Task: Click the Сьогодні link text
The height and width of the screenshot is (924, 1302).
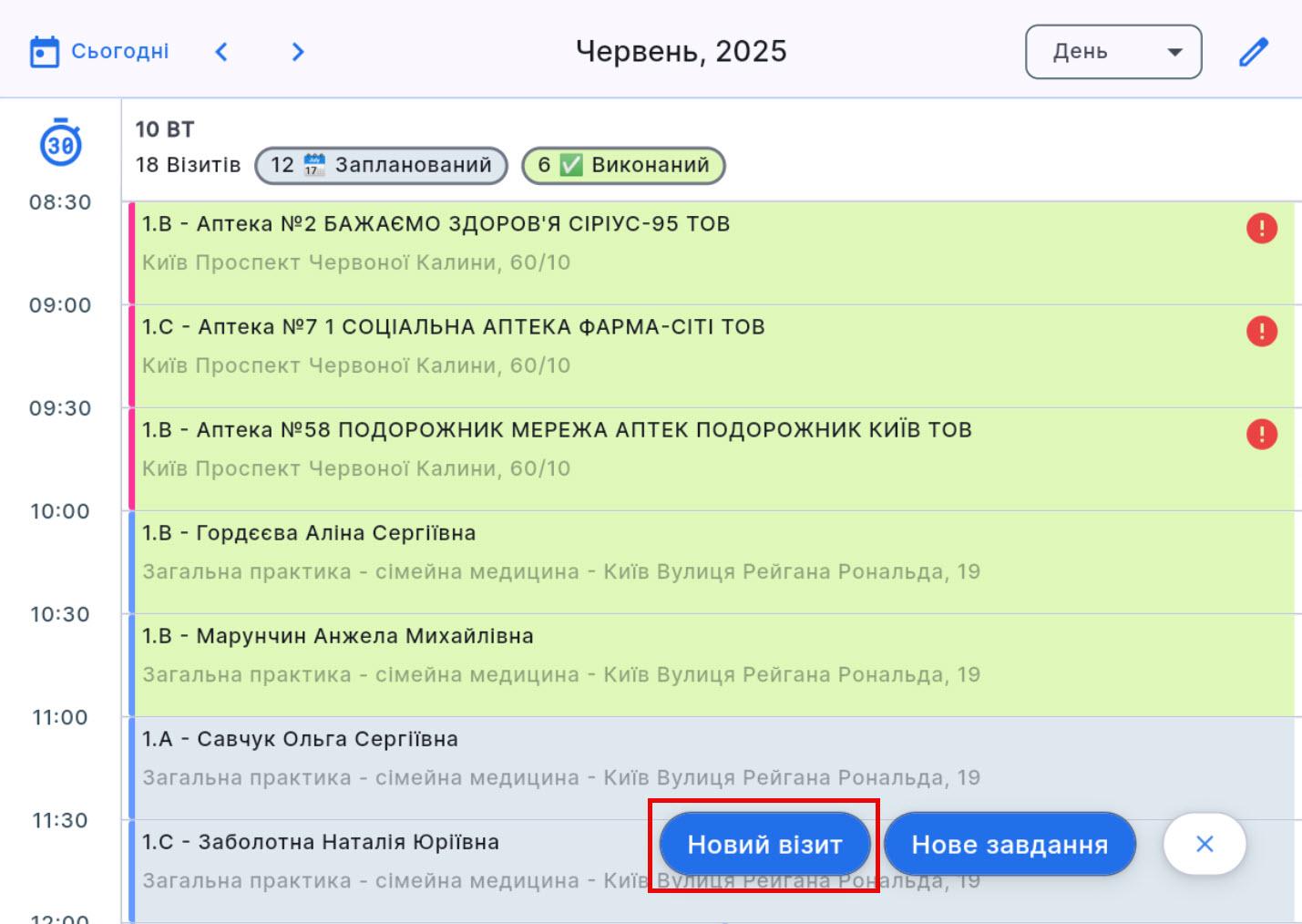Action: (x=120, y=52)
